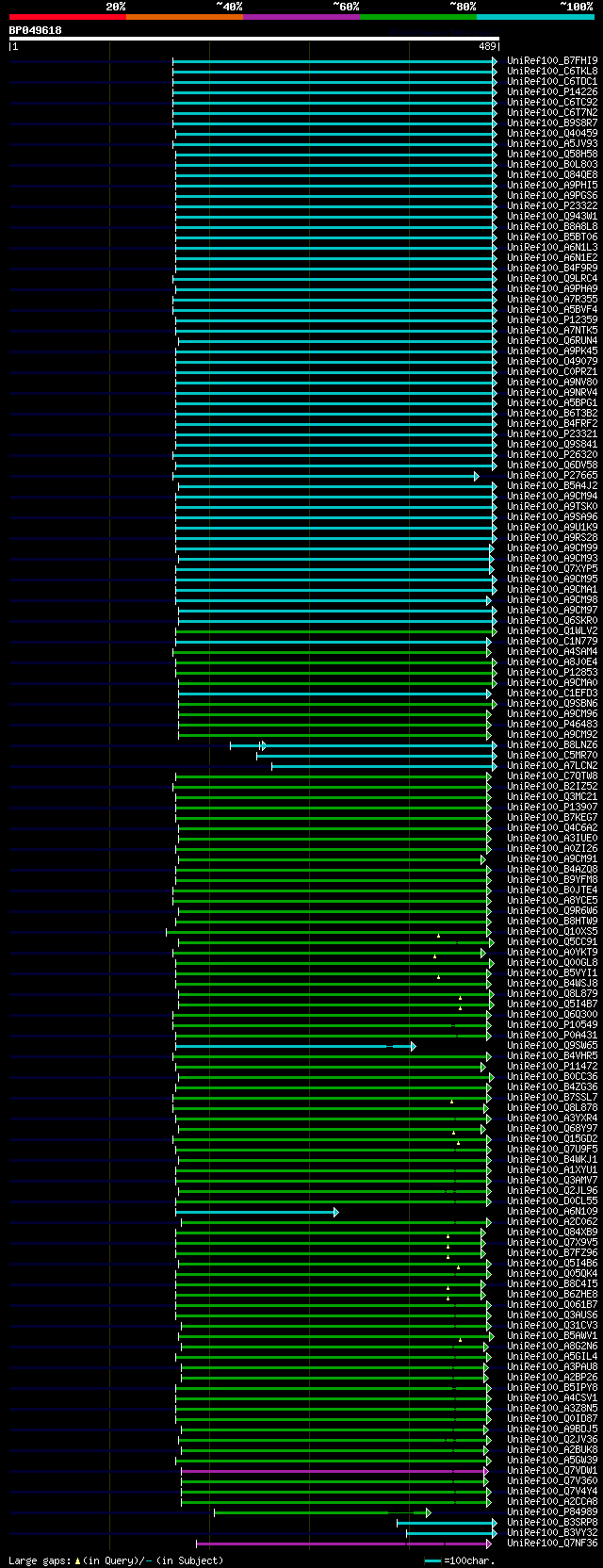The width and height of the screenshot is (603, 1568).
Task: Select label UniRef100_P23321
Action: (552, 433)
